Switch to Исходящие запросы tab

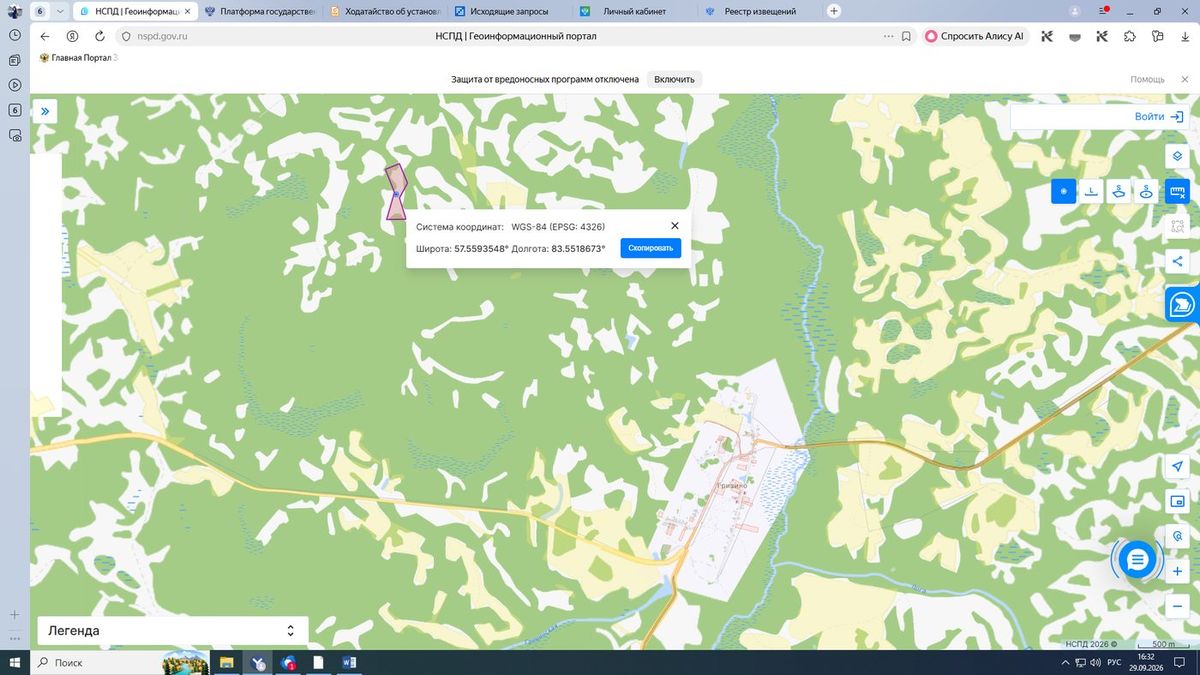(509, 11)
